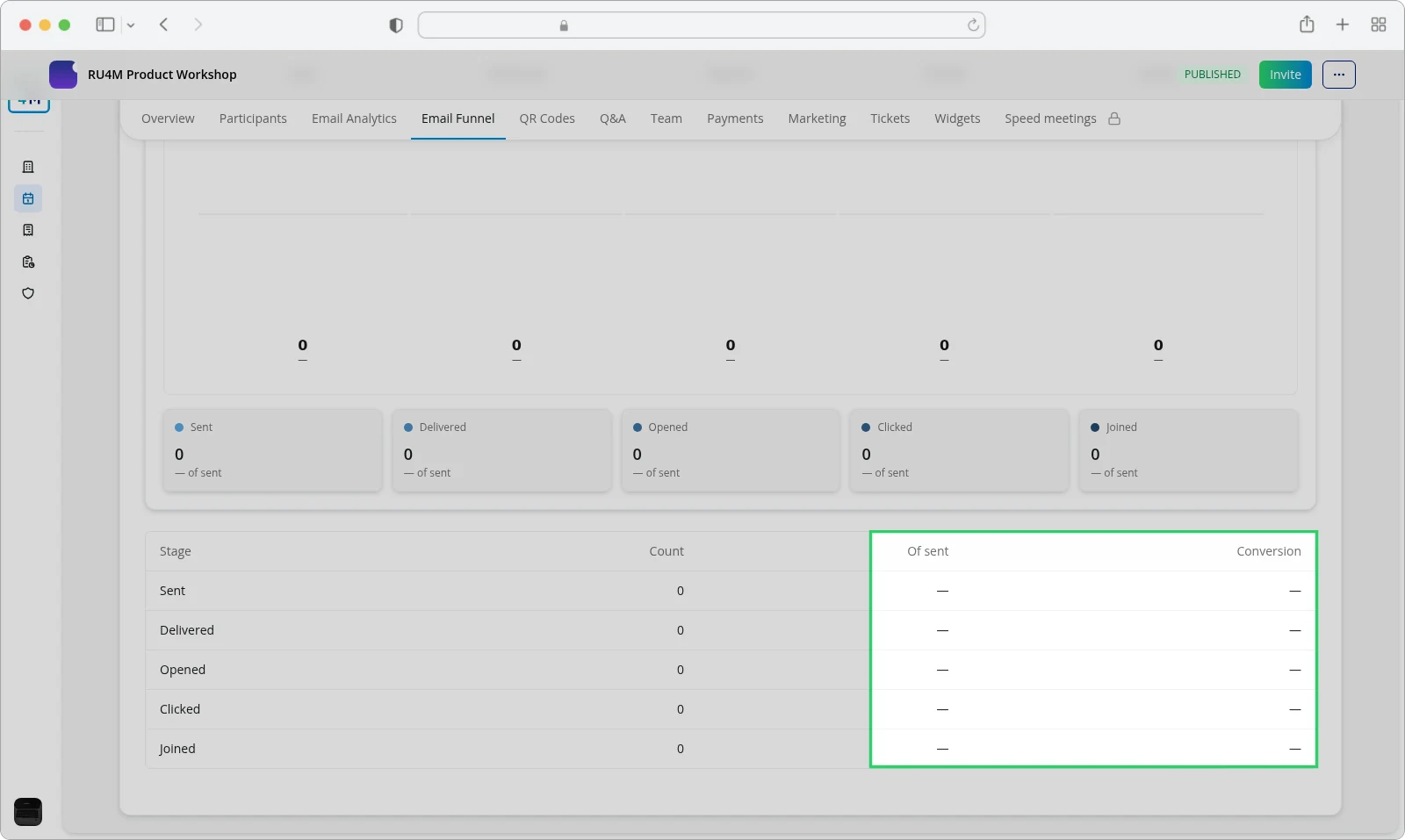Select the Joined stat card
This screenshot has height=840, width=1405.
(x=1189, y=450)
